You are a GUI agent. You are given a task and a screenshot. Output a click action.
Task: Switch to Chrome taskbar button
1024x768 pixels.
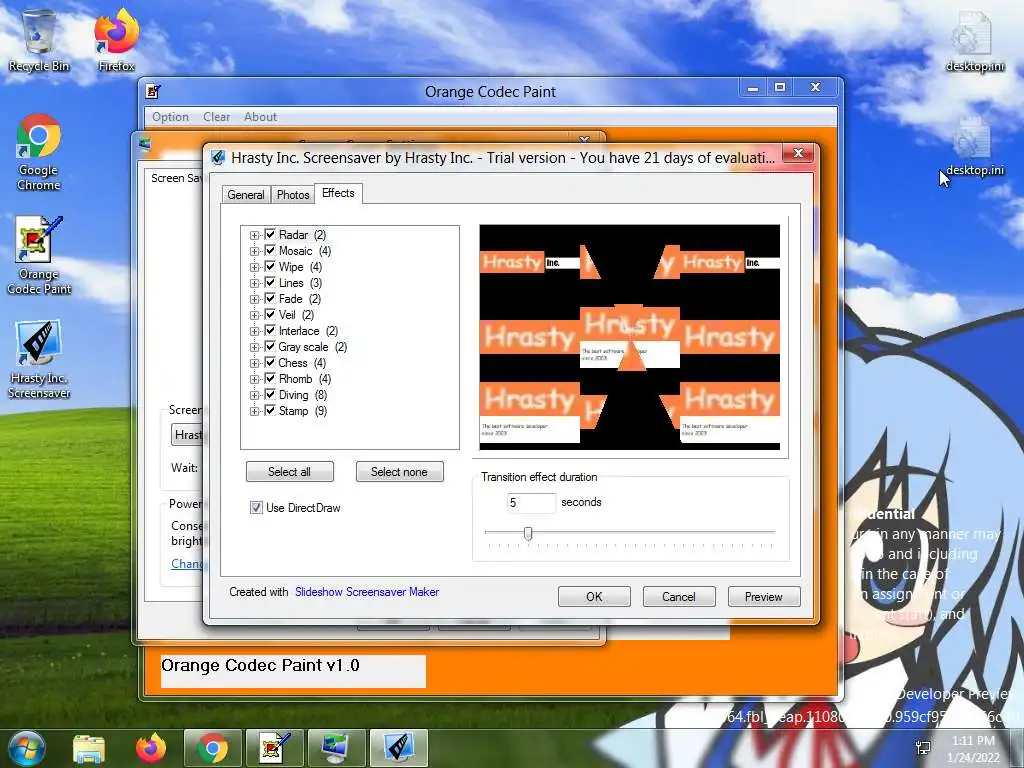point(212,748)
